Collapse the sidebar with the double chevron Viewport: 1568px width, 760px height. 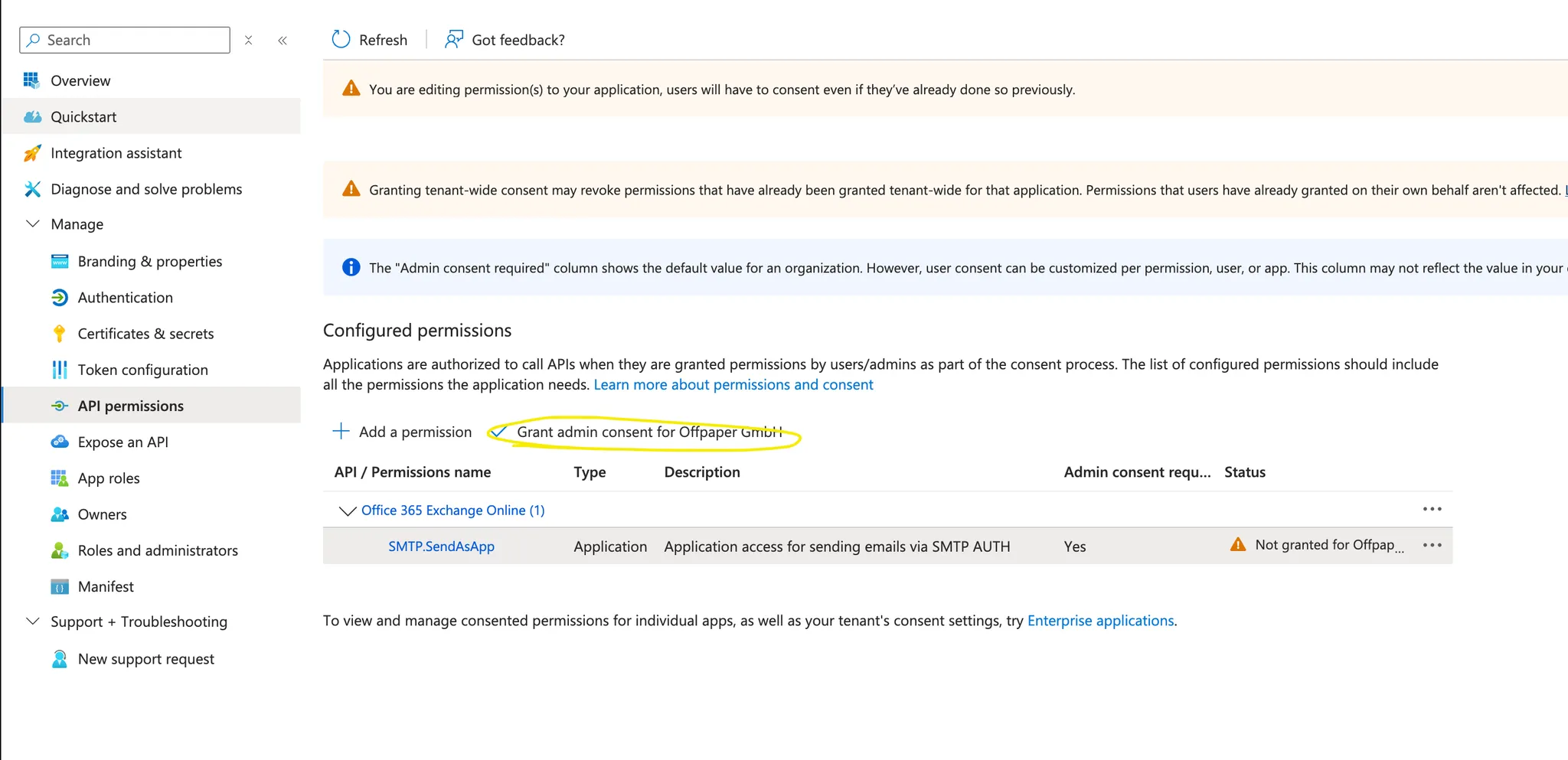click(x=283, y=41)
